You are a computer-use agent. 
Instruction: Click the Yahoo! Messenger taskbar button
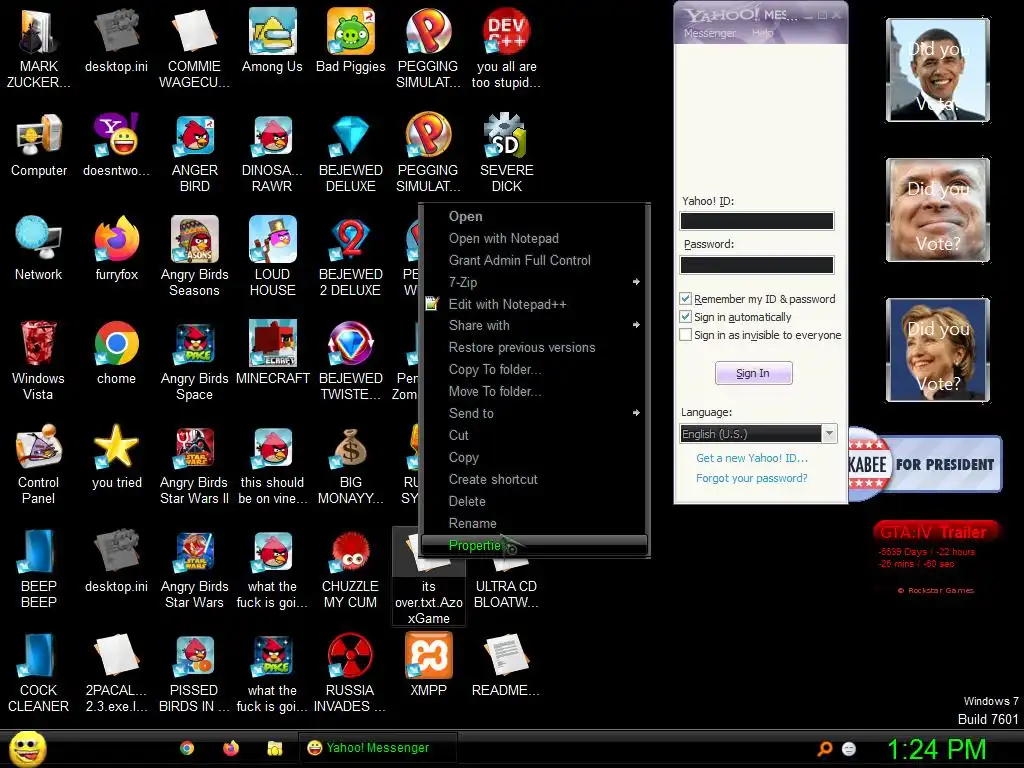(x=377, y=748)
